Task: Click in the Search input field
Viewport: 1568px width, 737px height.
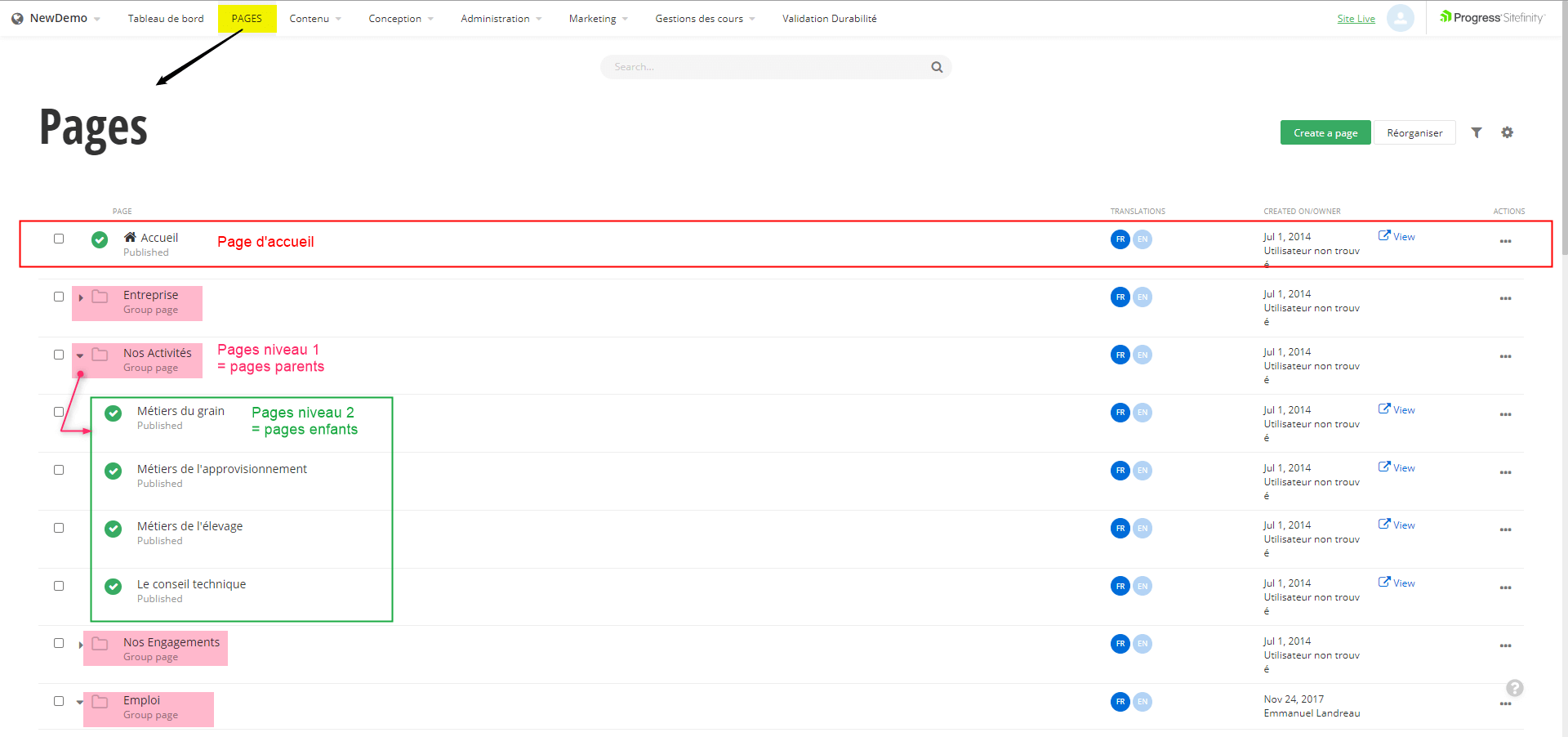Action: (x=768, y=67)
